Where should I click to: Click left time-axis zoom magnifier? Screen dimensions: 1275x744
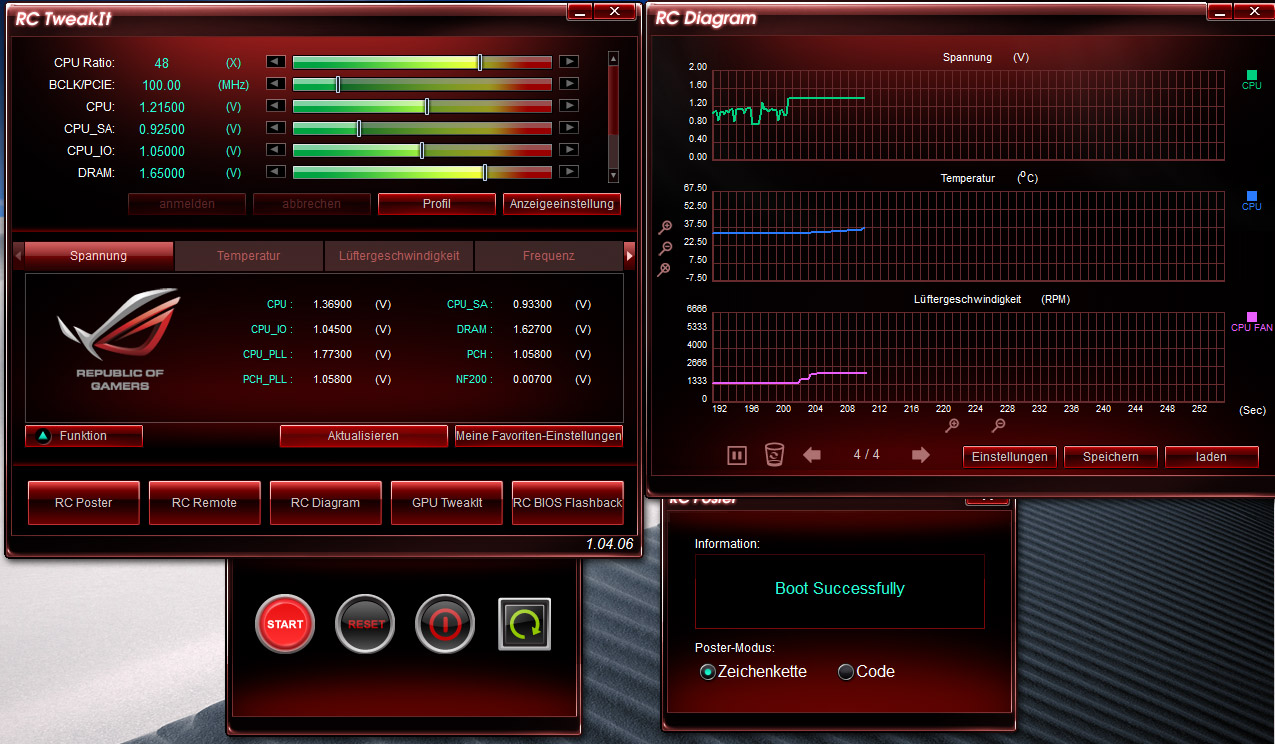tap(952, 425)
